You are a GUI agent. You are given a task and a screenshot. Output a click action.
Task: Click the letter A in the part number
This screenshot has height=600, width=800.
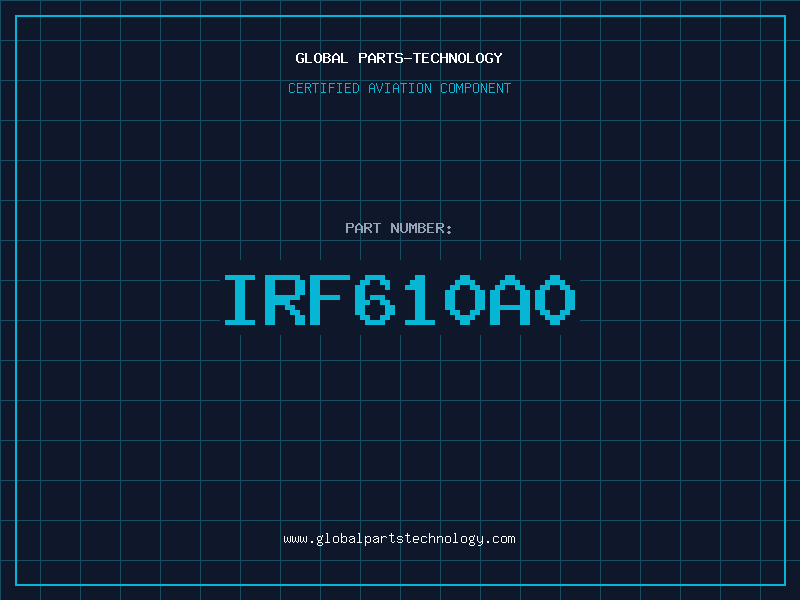point(511,300)
